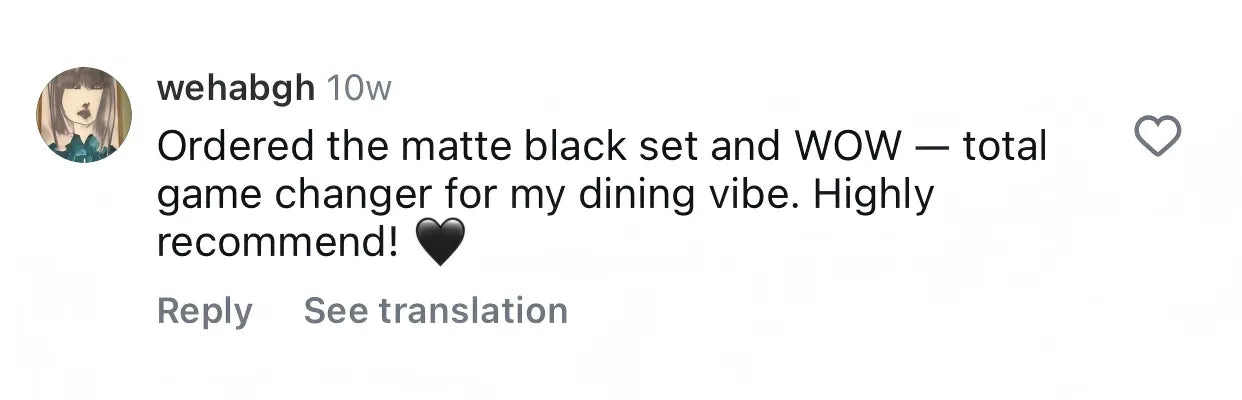
Task: Like the comment with the heart icon
Action: (x=1159, y=136)
